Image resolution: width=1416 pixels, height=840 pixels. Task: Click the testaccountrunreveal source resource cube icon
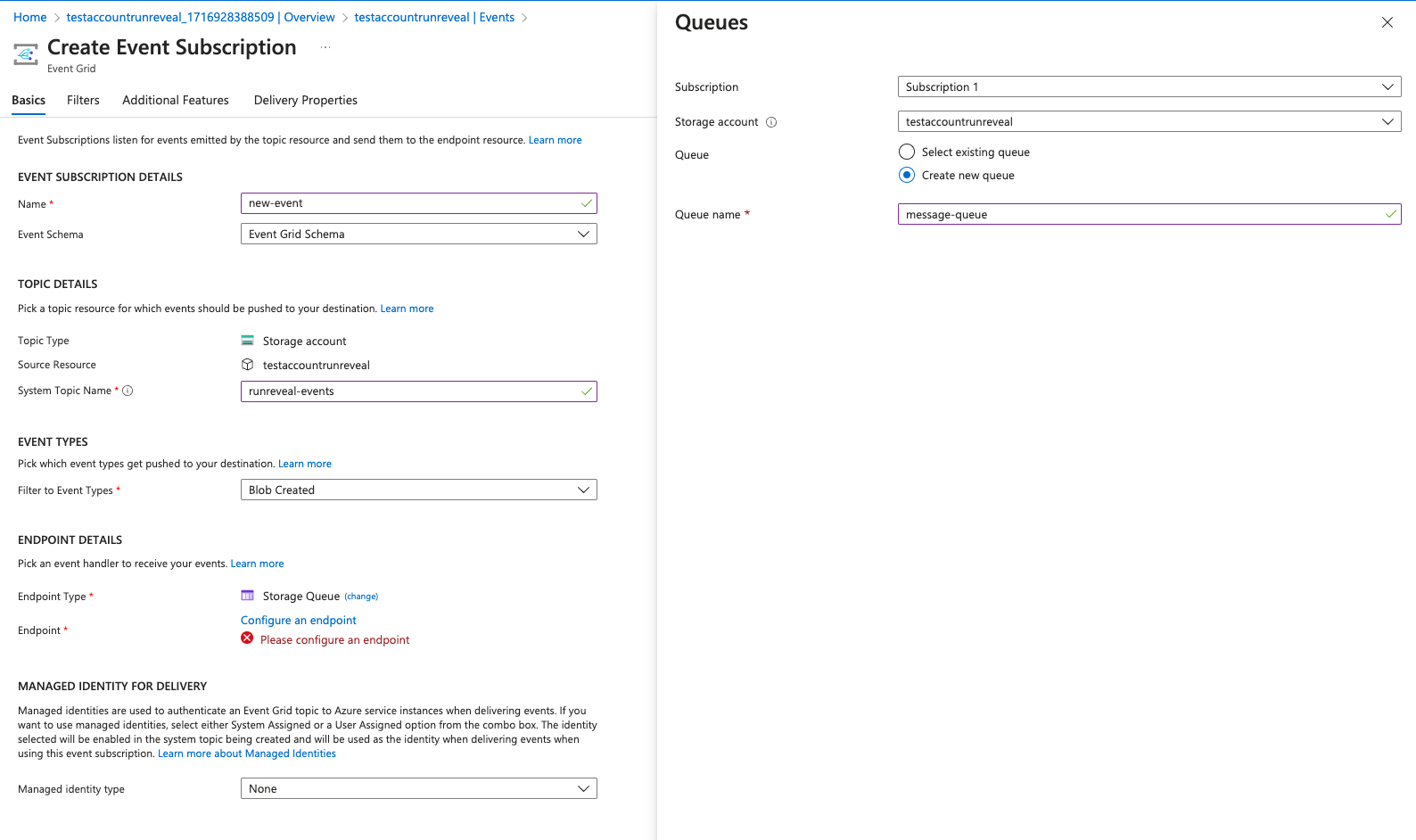point(248,365)
